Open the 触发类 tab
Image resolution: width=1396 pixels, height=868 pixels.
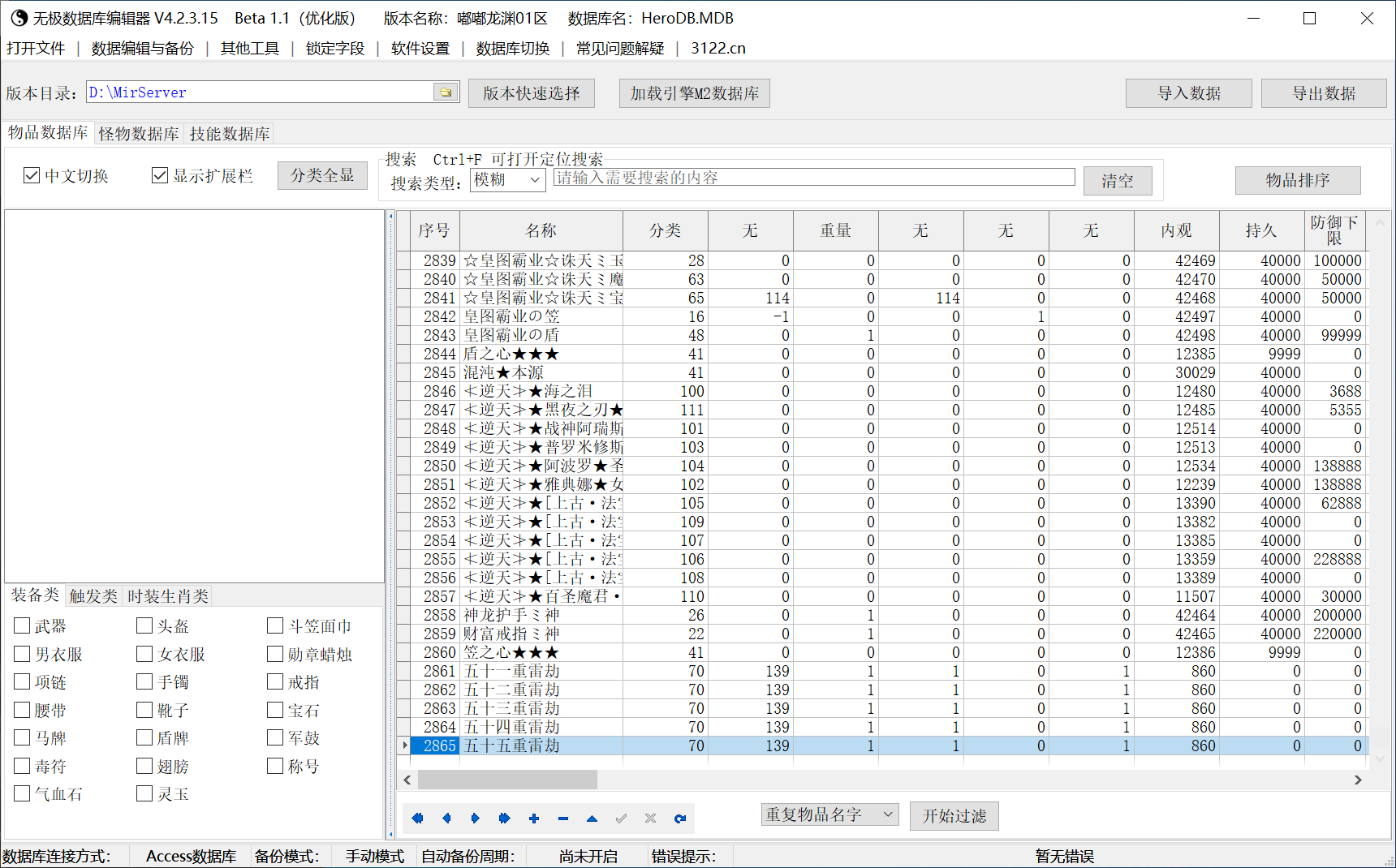93,596
